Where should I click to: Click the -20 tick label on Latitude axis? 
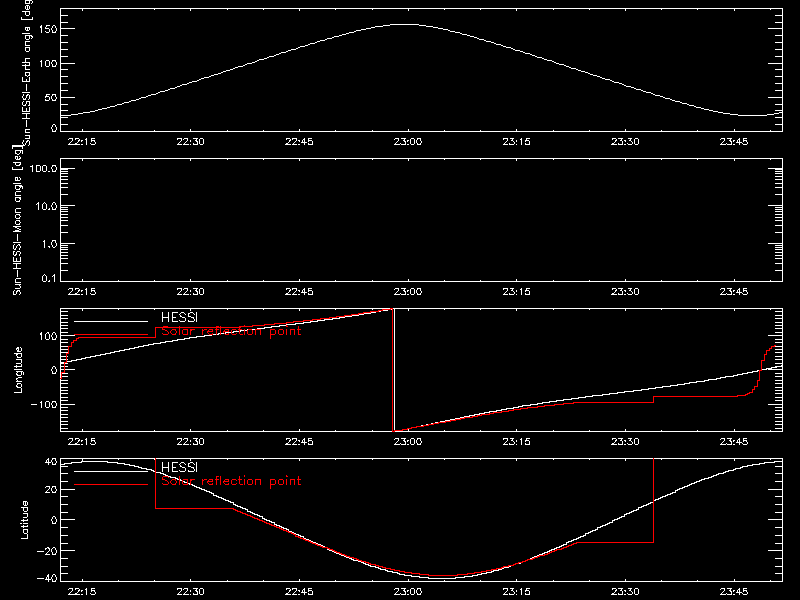coord(47,551)
